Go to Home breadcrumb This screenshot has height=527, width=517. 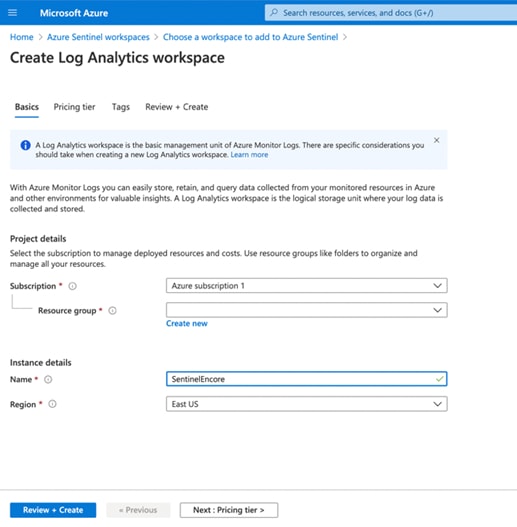(22, 37)
